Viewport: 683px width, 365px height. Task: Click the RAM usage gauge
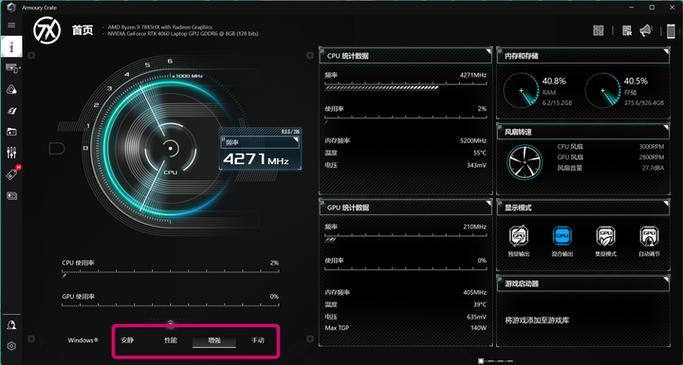coord(521,91)
